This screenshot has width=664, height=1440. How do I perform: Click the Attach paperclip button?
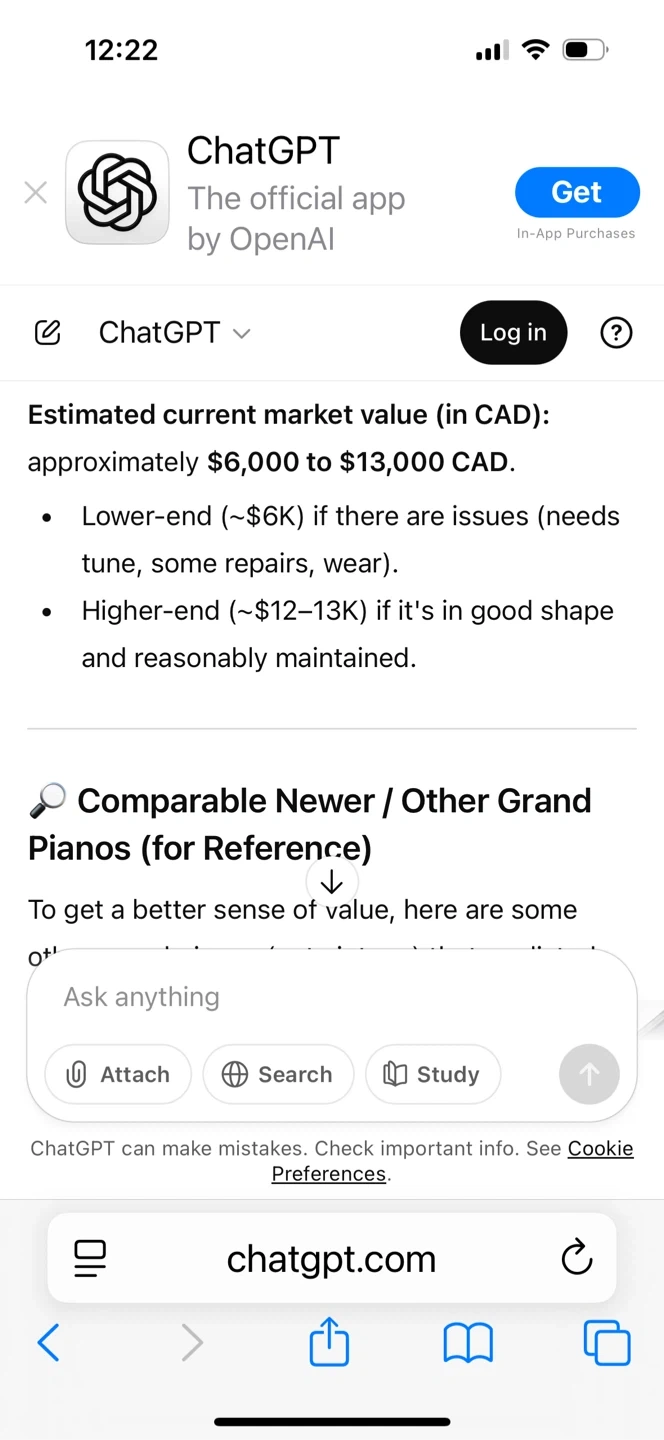(118, 1074)
